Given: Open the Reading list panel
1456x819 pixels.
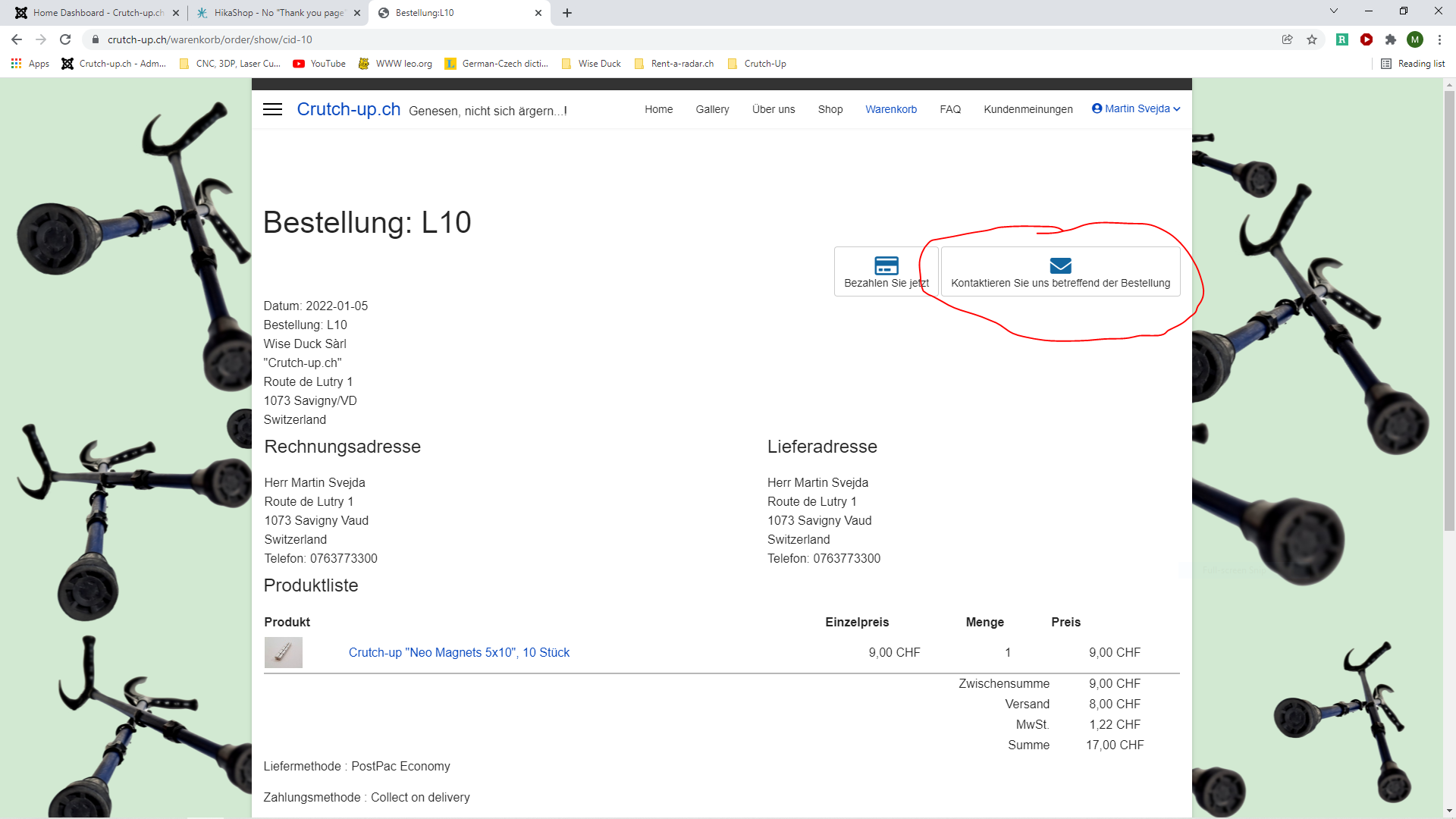Looking at the screenshot, I should click(x=1413, y=64).
